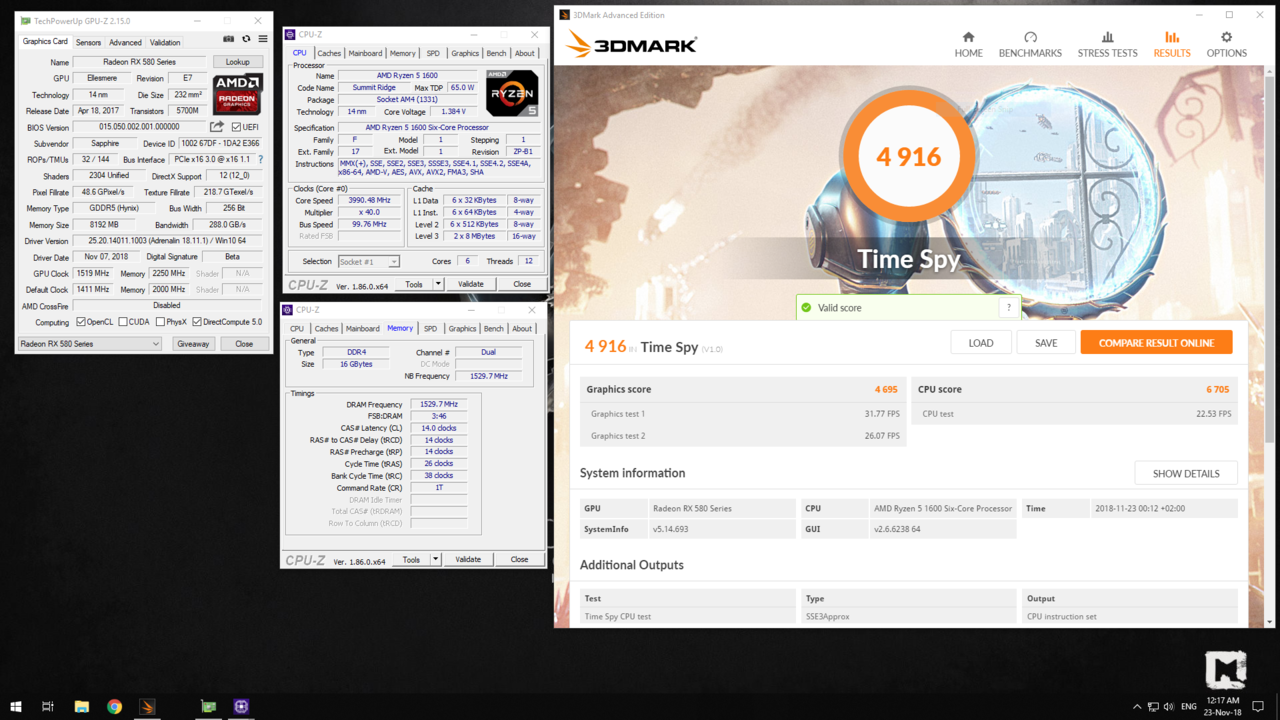Open Tools dropdown arrow in upper CPU-Z

[x=438, y=284]
